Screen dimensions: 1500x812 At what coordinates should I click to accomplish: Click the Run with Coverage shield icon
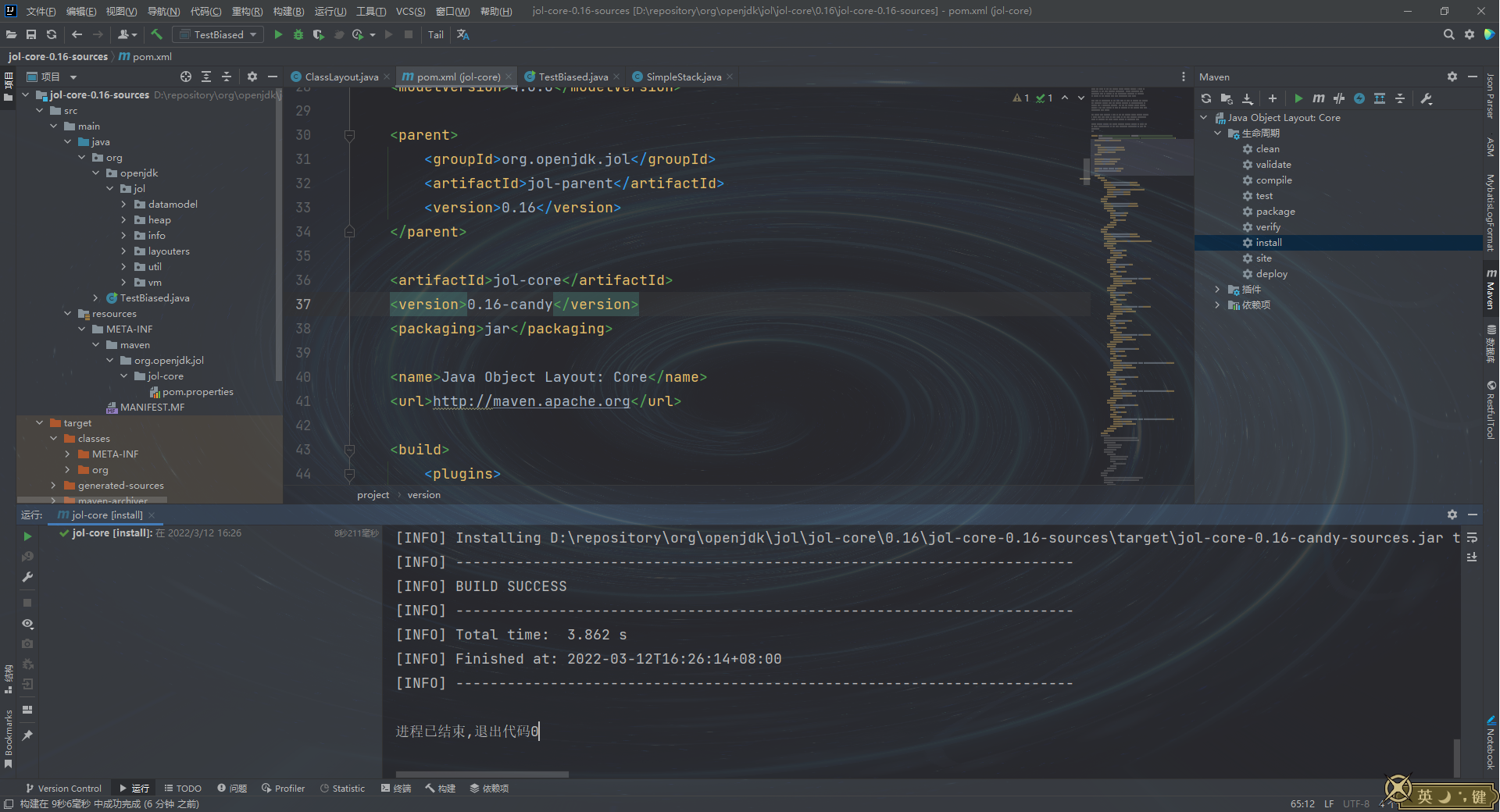(318, 34)
